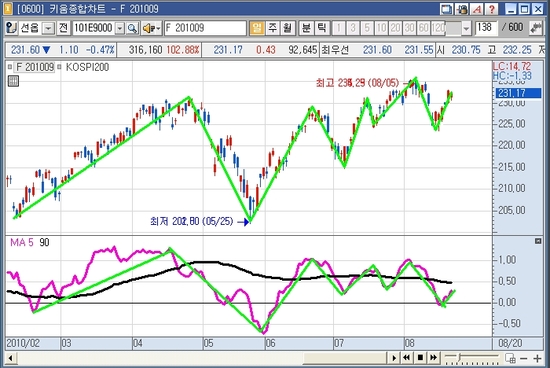Select the 일 daily period button
The image size is (550, 368).
coord(257,28)
